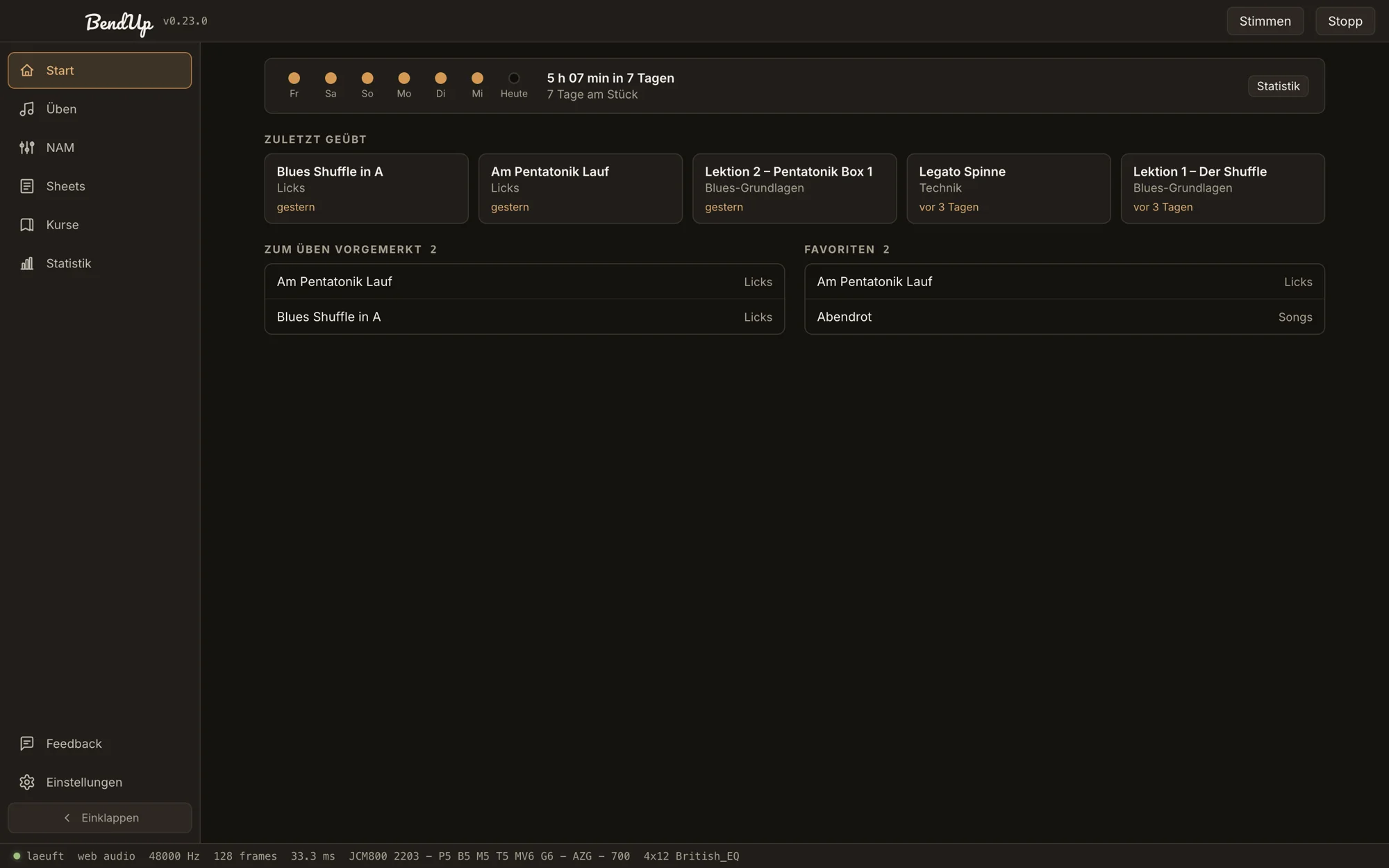Screen dimensions: 1389x868
Task: Open the Stimmen tuner button
Action: 1265,21
